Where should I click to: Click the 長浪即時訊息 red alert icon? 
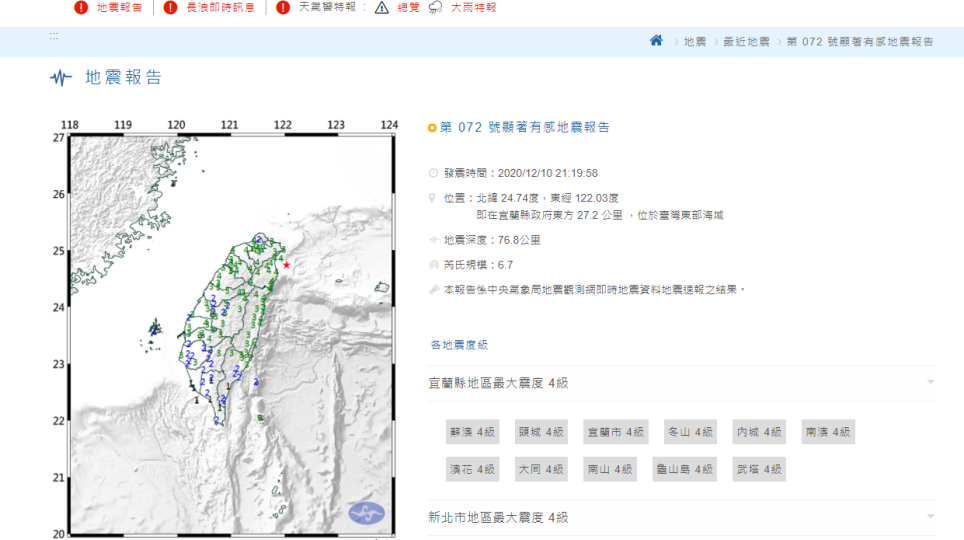[x=170, y=8]
